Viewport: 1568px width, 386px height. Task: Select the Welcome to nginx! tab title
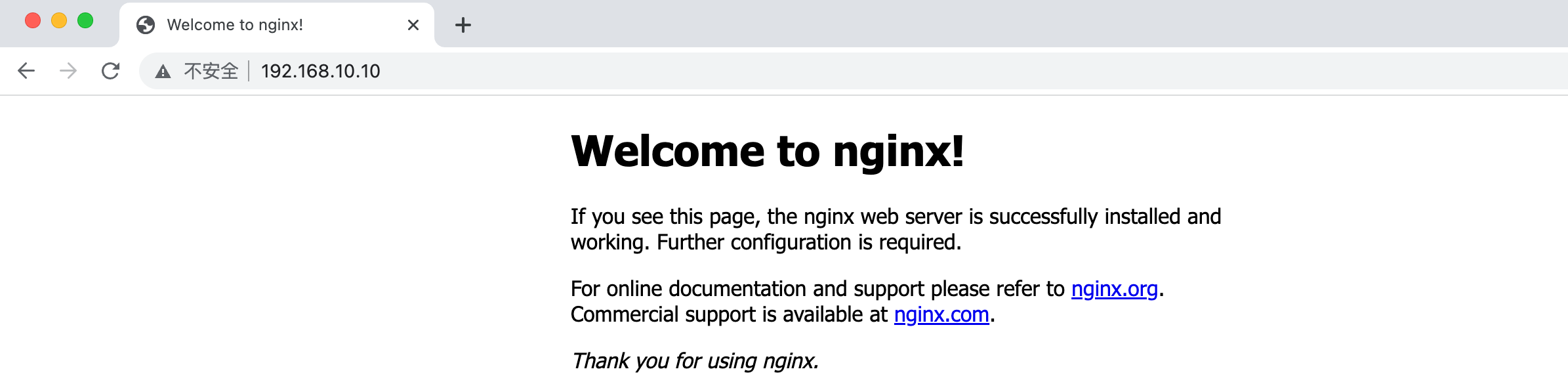pos(235,25)
